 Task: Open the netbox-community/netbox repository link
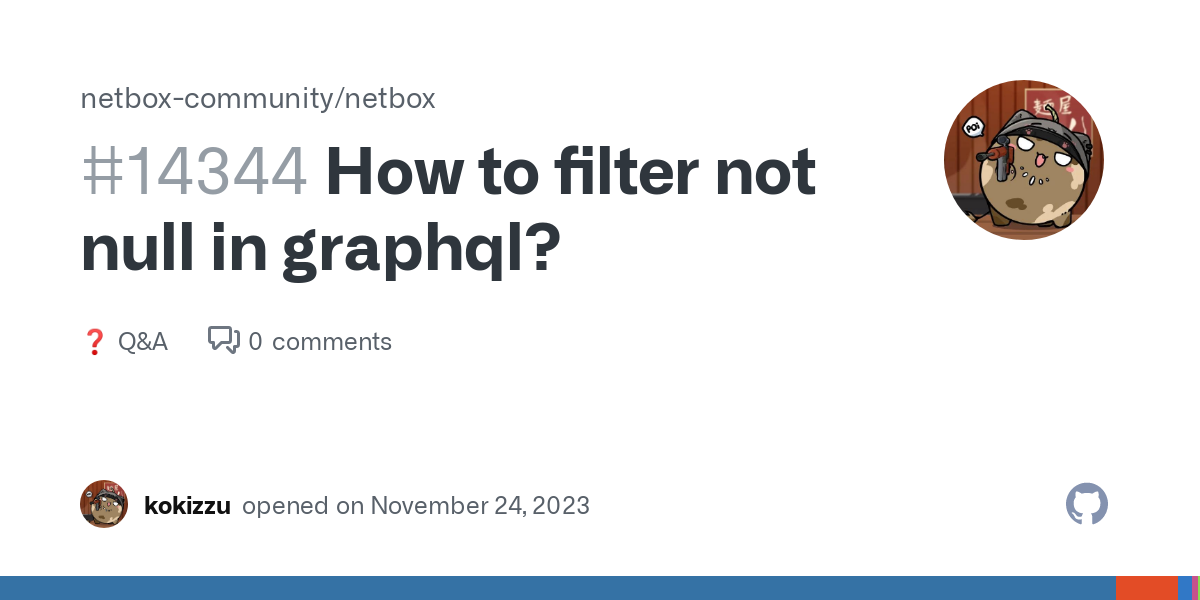click(x=258, y=99)
